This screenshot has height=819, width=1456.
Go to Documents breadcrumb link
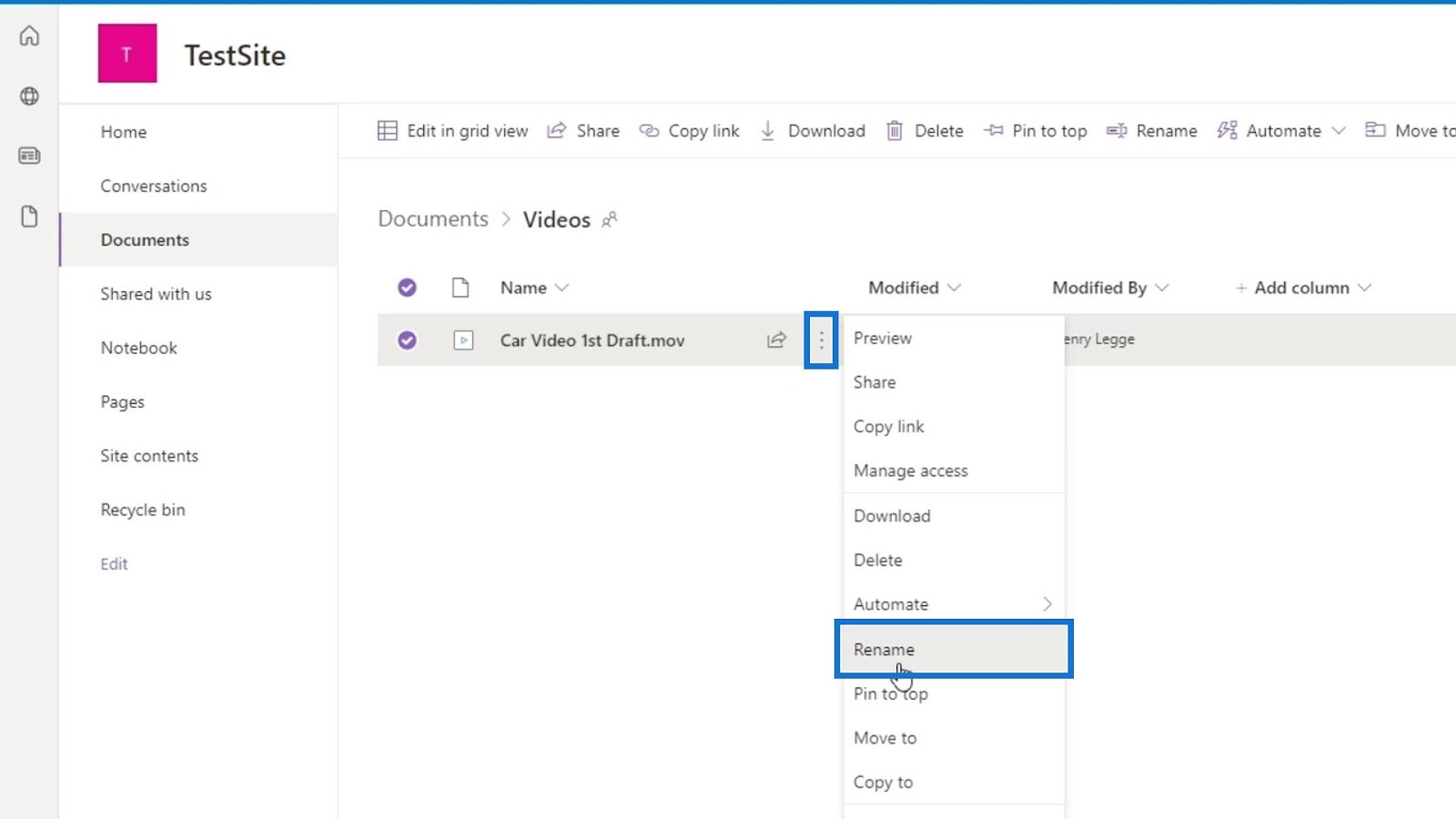coord(433,219)
